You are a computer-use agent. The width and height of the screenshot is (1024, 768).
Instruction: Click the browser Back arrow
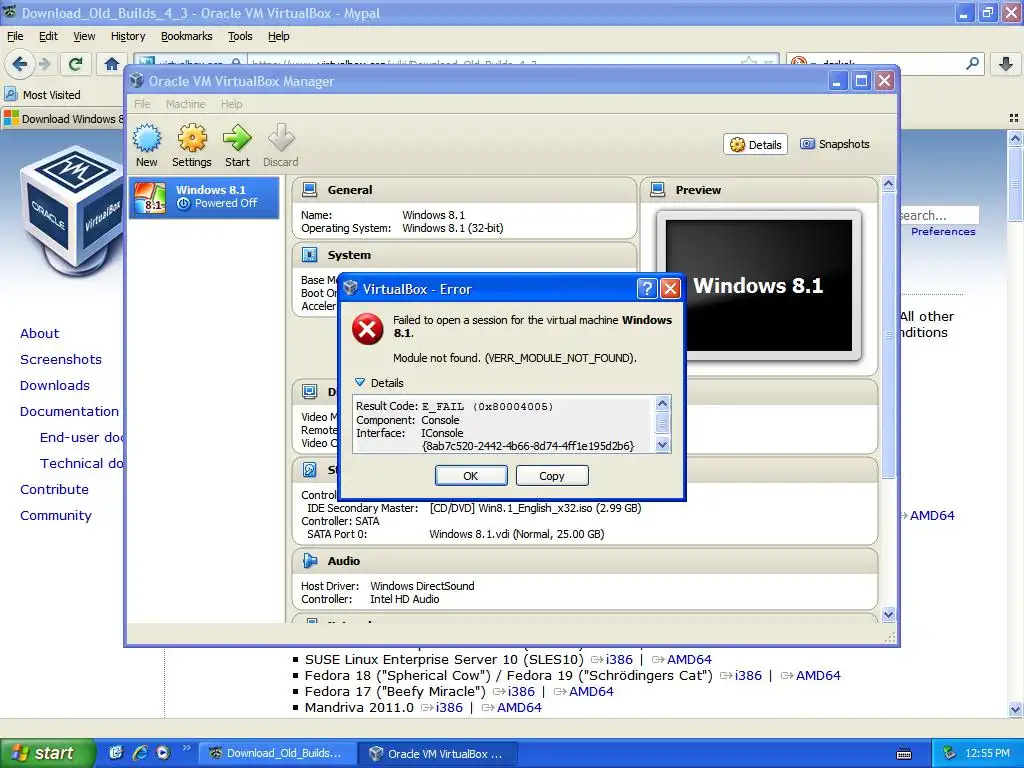(x=20, y=64)
